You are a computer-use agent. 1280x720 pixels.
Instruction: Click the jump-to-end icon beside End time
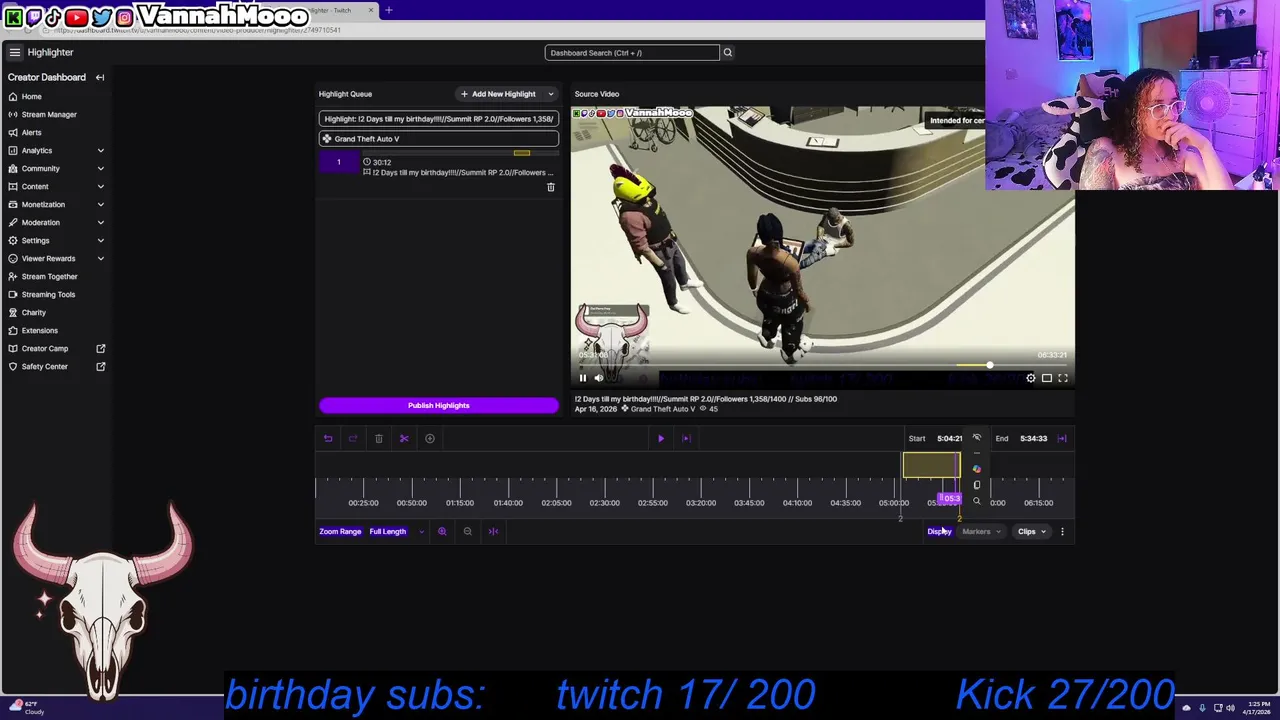(1062, 438)
